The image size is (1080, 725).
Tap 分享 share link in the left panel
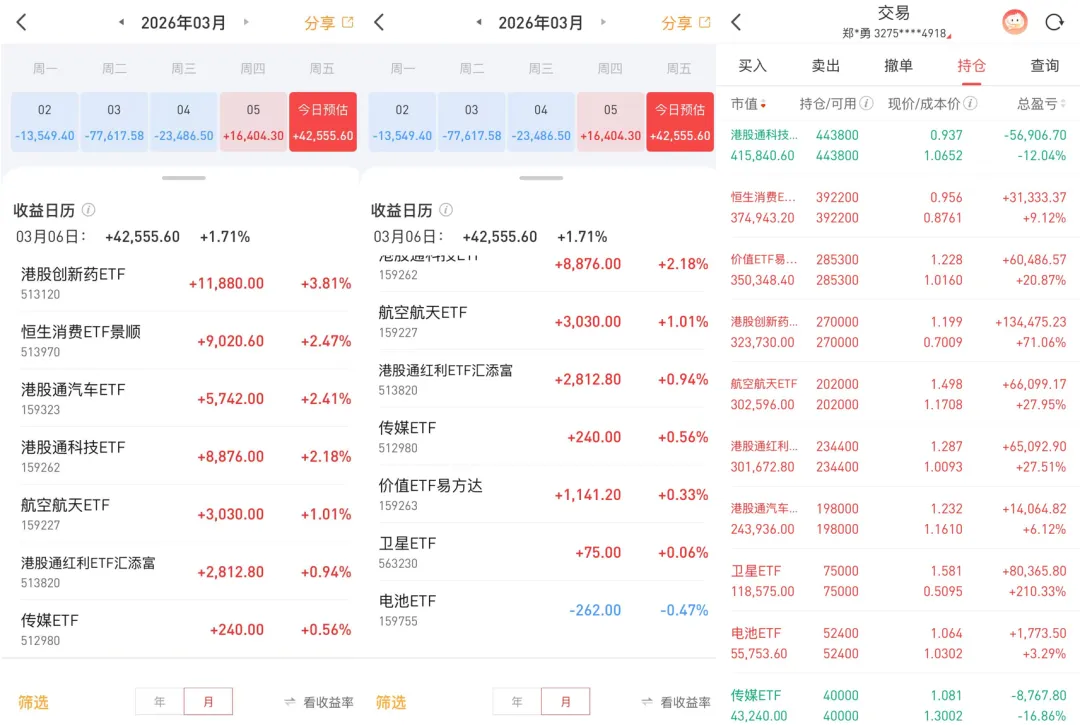329,23
